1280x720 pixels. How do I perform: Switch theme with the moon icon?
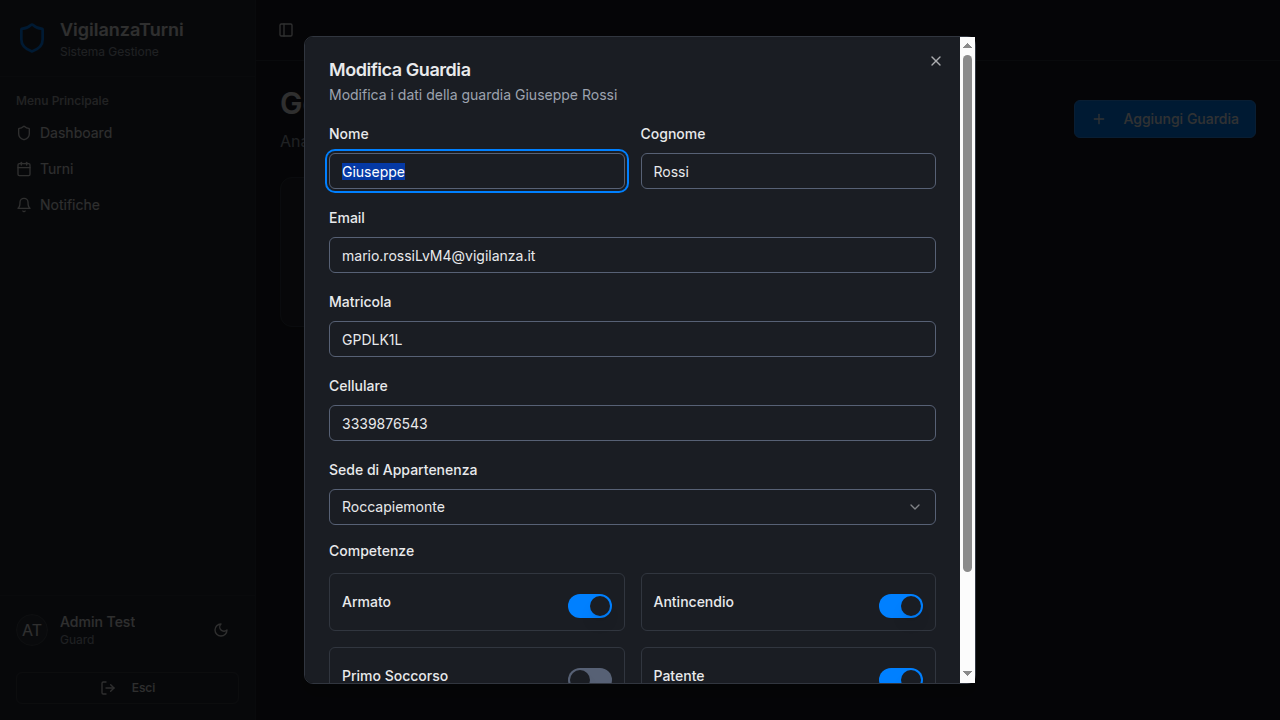pos(221,630)
